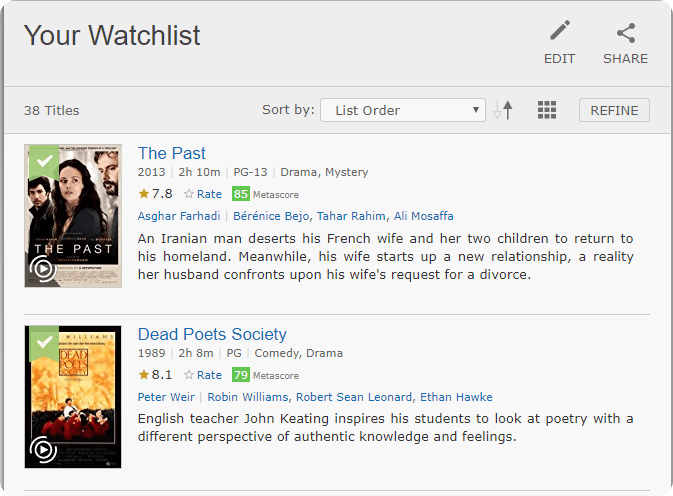Toggle the sort direction arrows

point(503,110)
